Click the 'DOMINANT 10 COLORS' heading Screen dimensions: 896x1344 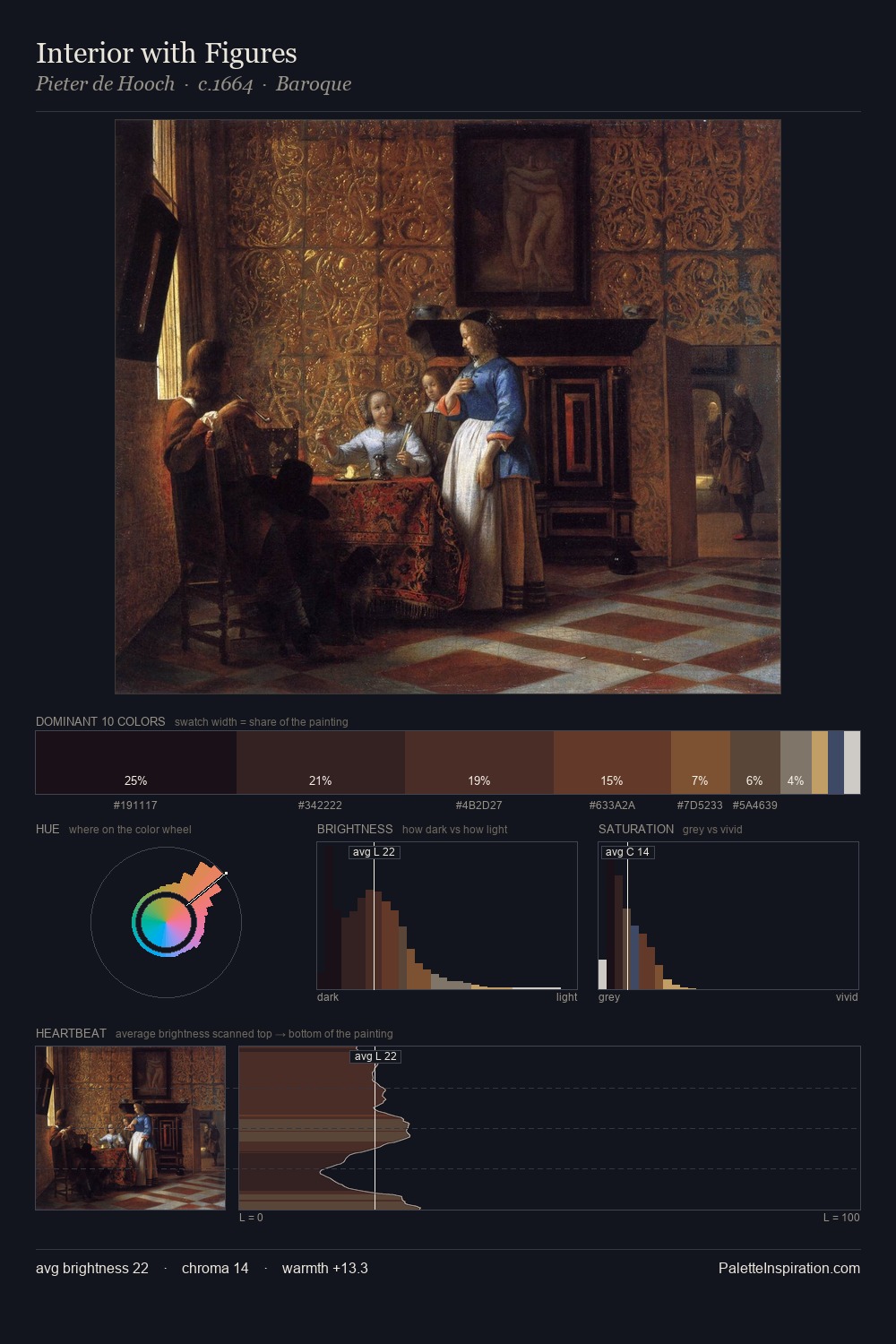coord(100,721)
